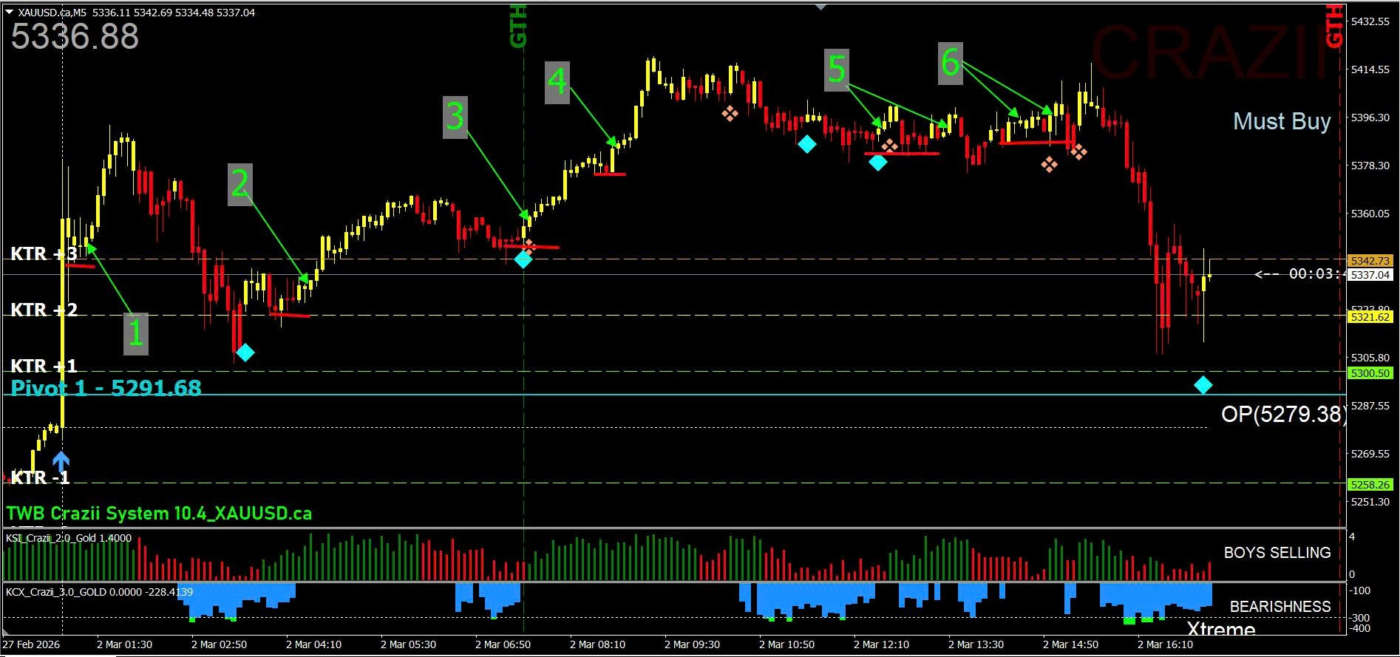The image size is (1400, 657).
Task: Open the XAUUSD.ca,M5 chart dropdown triangle
Action: coord(9,12)
